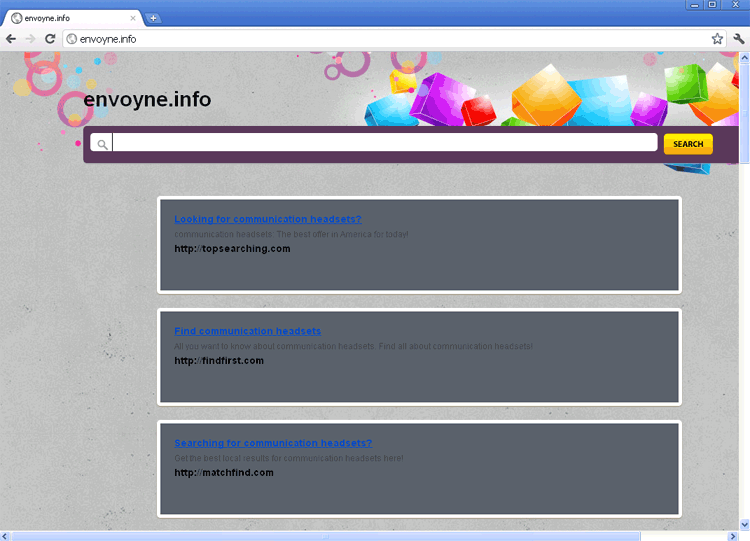Click the findfirst.com URL
The image size is (750, 541).
point(219,361)
